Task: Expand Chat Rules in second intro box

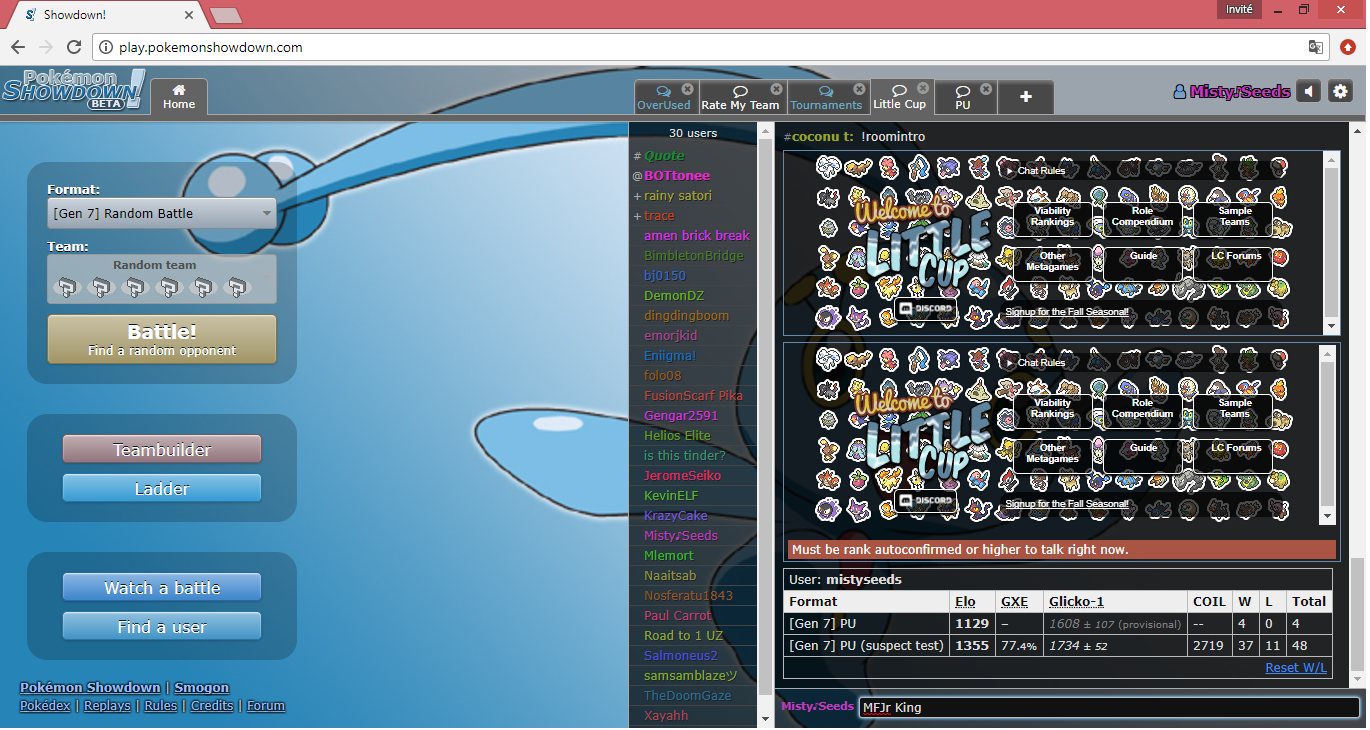Action: pyautogui.click(x=1035, y=363)
